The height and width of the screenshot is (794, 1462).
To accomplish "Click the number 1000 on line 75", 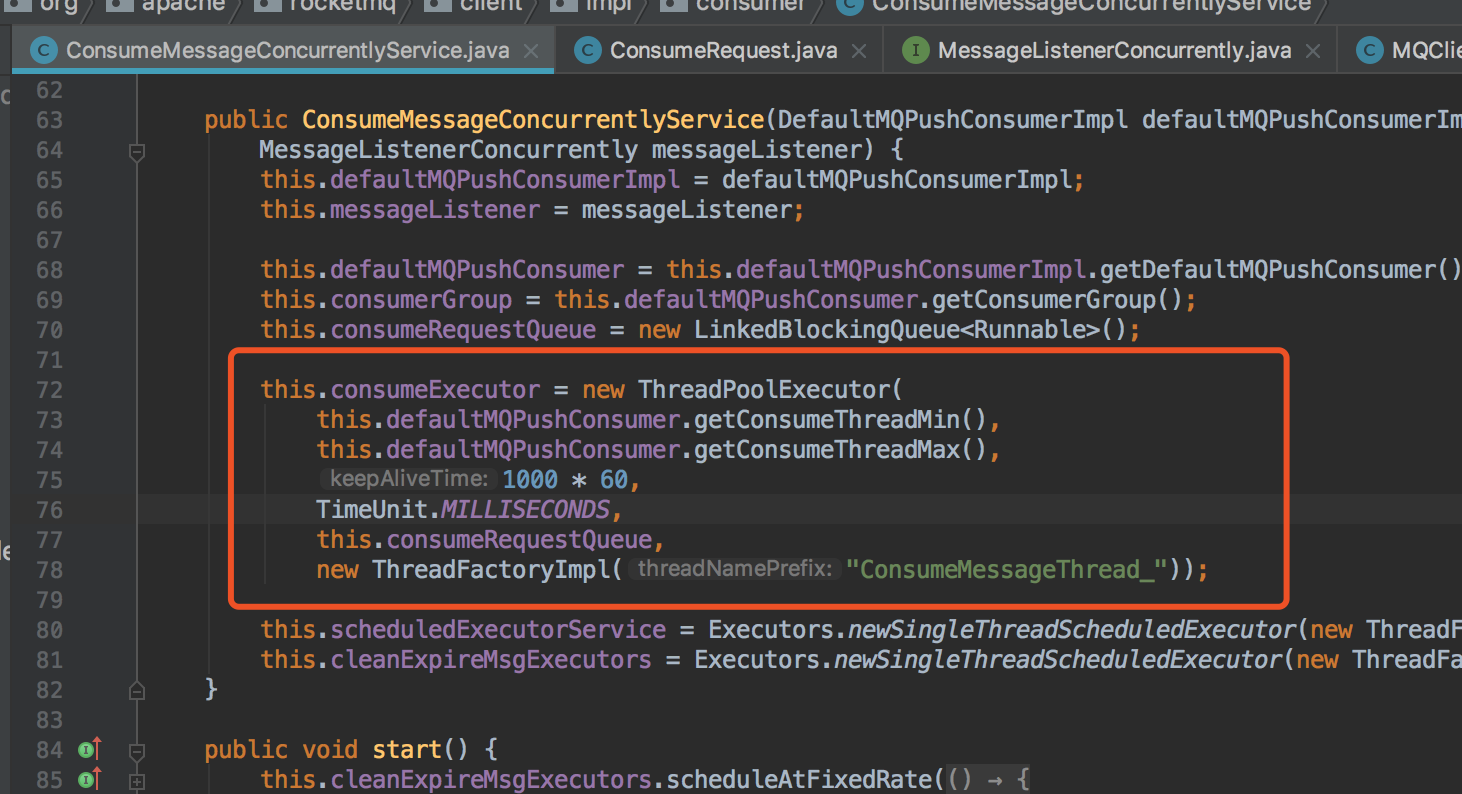I will [x=530, y=480].
